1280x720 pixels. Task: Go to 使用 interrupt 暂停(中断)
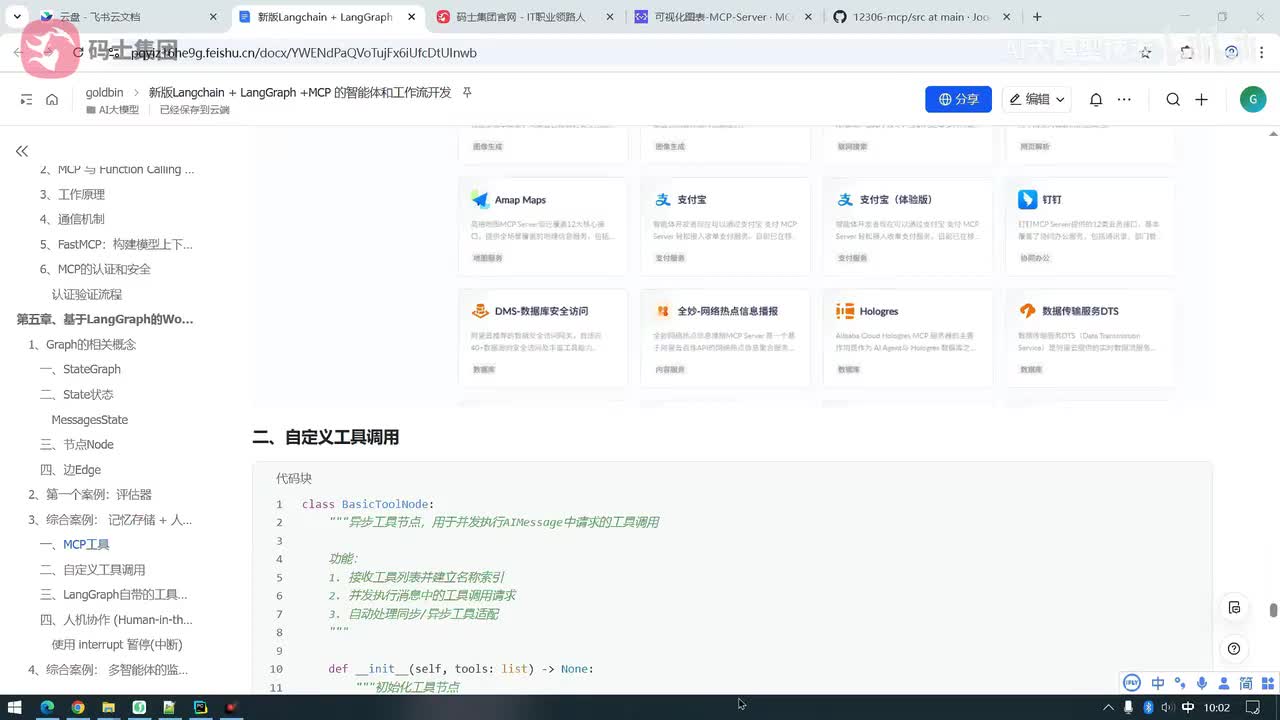coord(117,645)
